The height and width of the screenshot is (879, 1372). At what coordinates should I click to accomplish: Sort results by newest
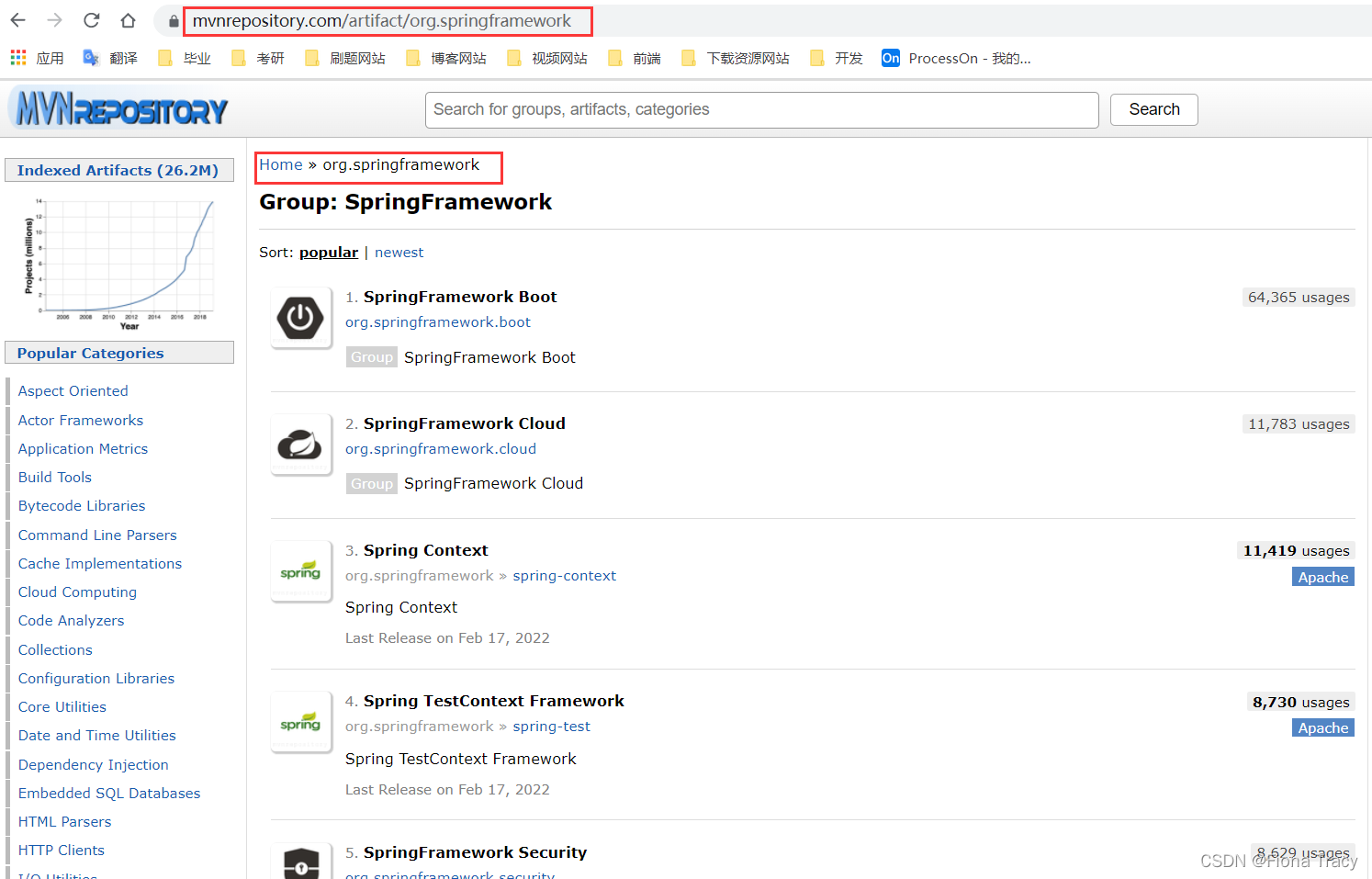pyautogui.click(x=399, y=253)
